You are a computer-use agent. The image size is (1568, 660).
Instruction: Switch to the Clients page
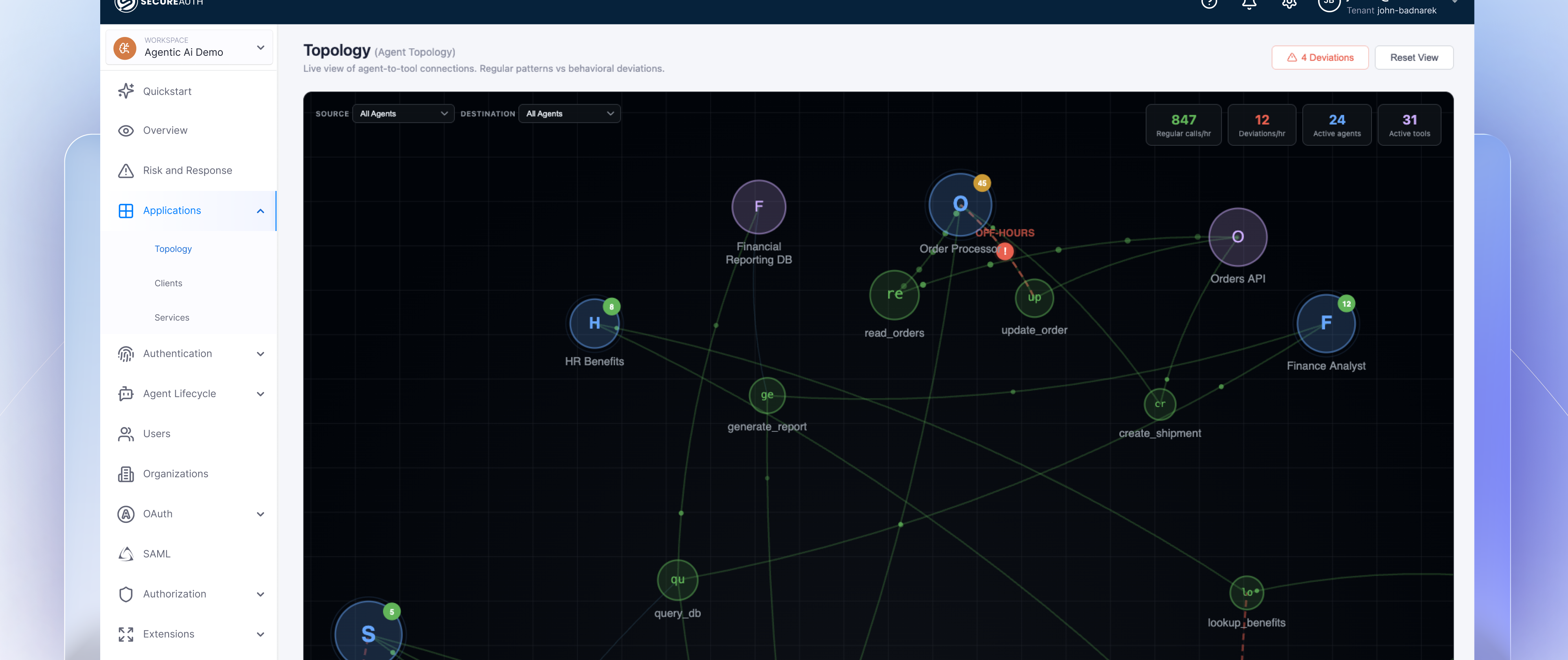(x=169, y=283)
